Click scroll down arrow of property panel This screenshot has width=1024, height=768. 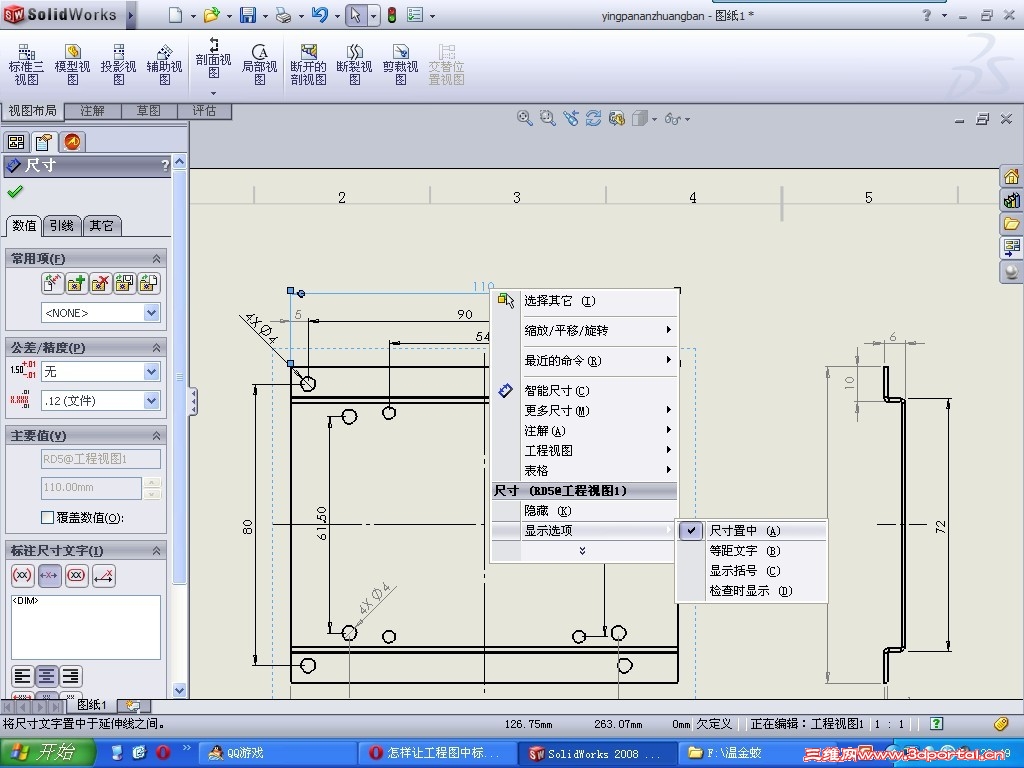point(180,690)
